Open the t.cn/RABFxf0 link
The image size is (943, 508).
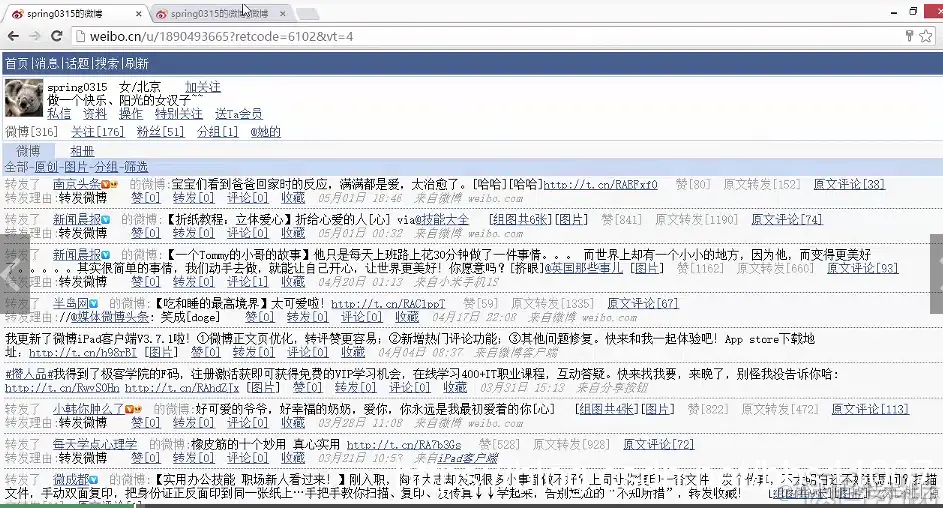pyautogui.click(x=600, y=185)
